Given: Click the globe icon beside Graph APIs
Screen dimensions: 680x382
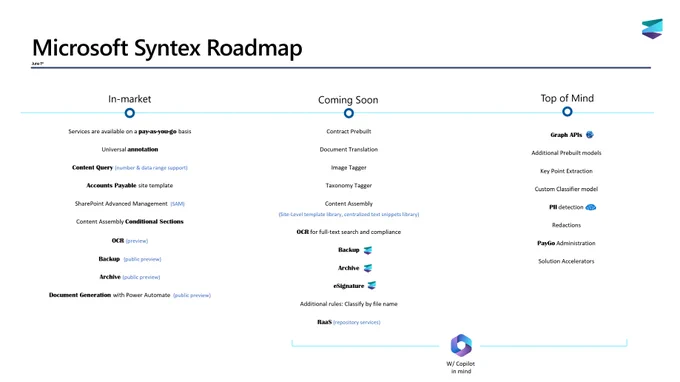Looking at the screenshot, I should (589, 135).
